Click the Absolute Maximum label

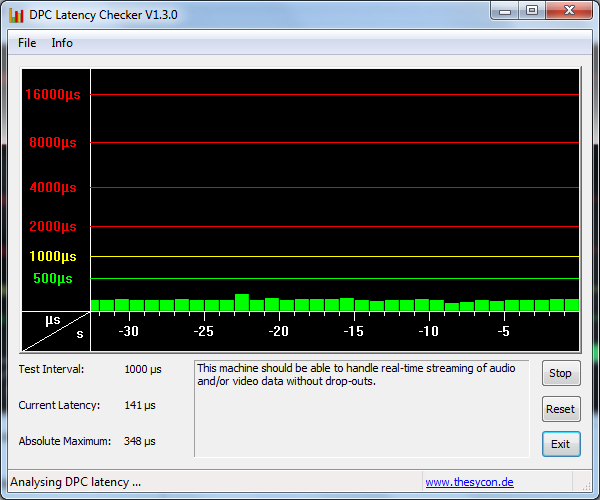click(x=65, y=441)
